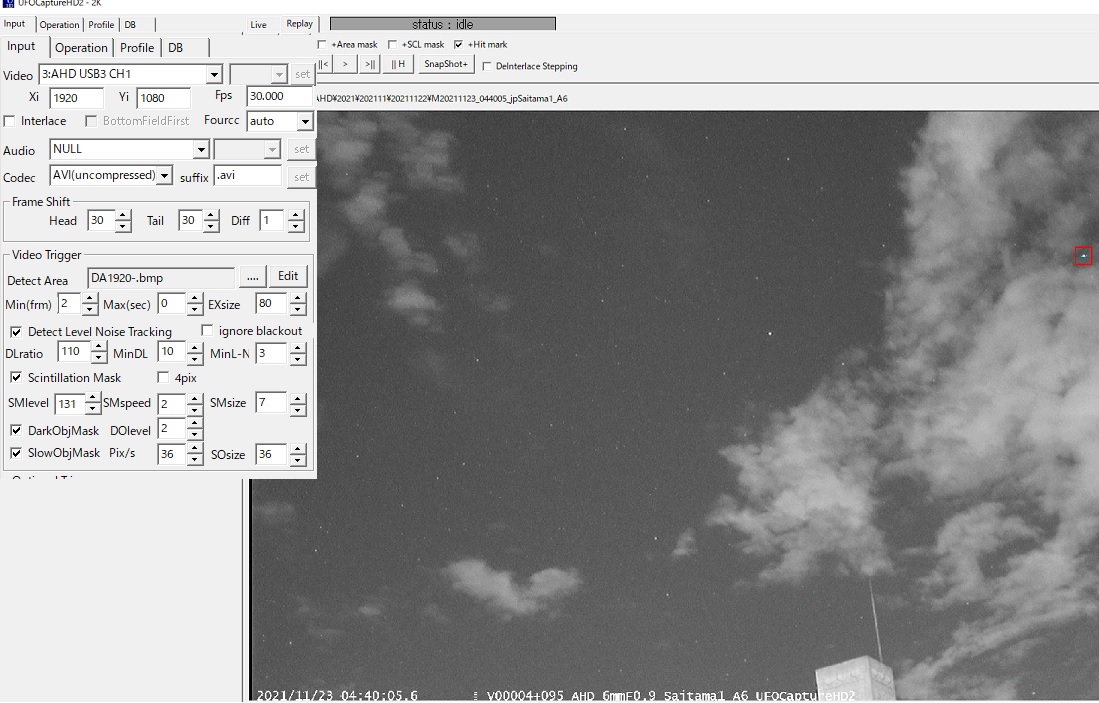Click the SnapShot+ button
Screen dimensions: 1099x703
point(445,64)
